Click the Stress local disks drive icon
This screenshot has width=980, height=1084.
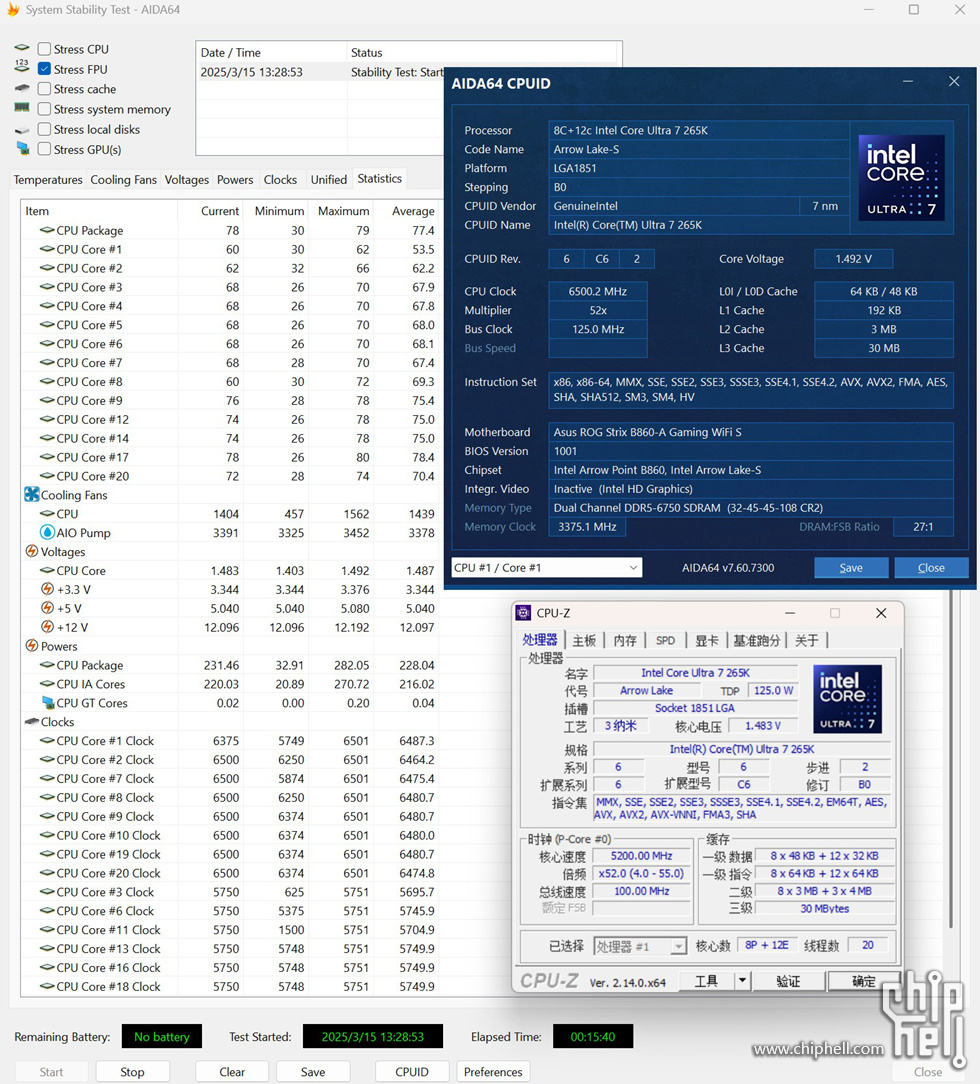point(22,130)
